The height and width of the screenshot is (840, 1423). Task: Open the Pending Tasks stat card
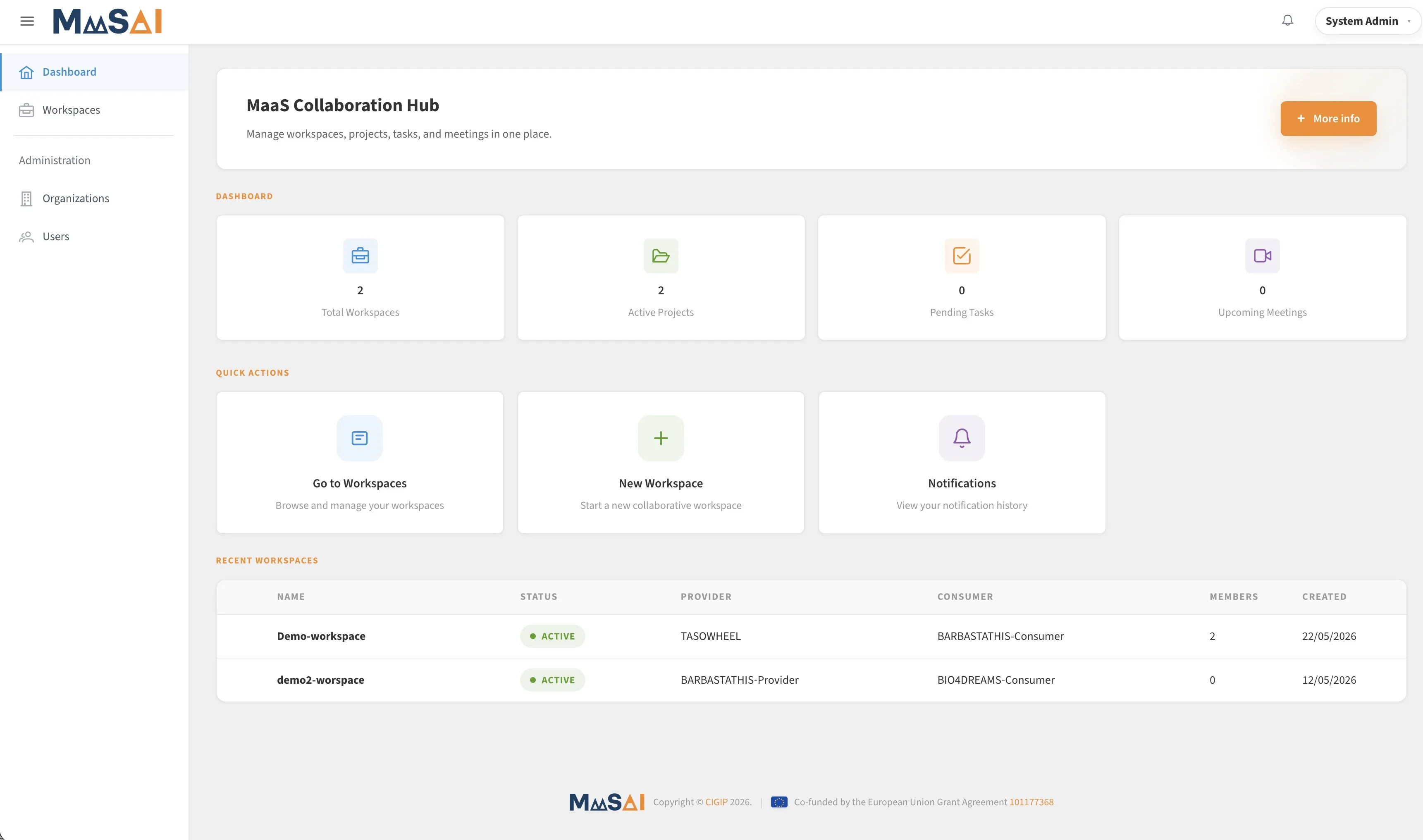tap(962, 277)
